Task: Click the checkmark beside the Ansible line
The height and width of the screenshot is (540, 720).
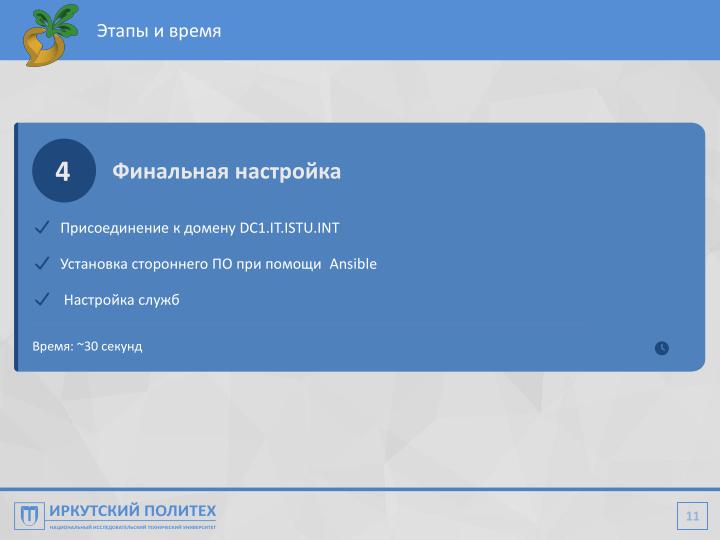Action: click(x=42, y=264)
